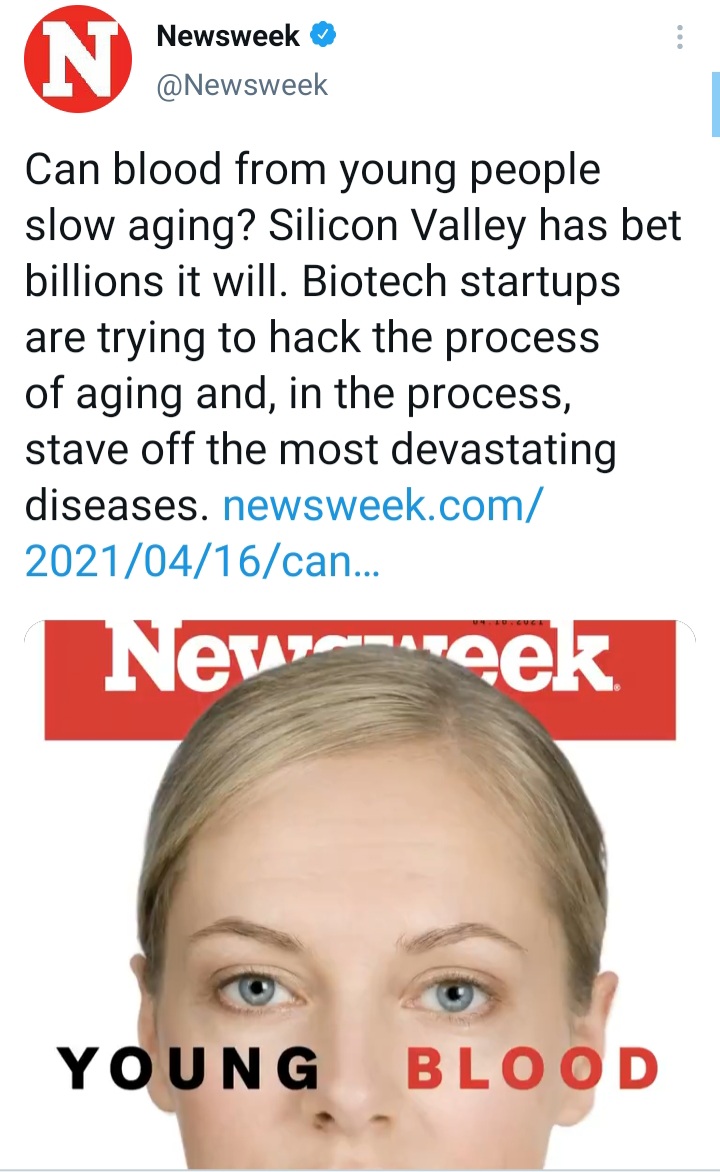Click the blue verified badge
Viewport: 720px width, 1172px height.
[x=323, y=35]
